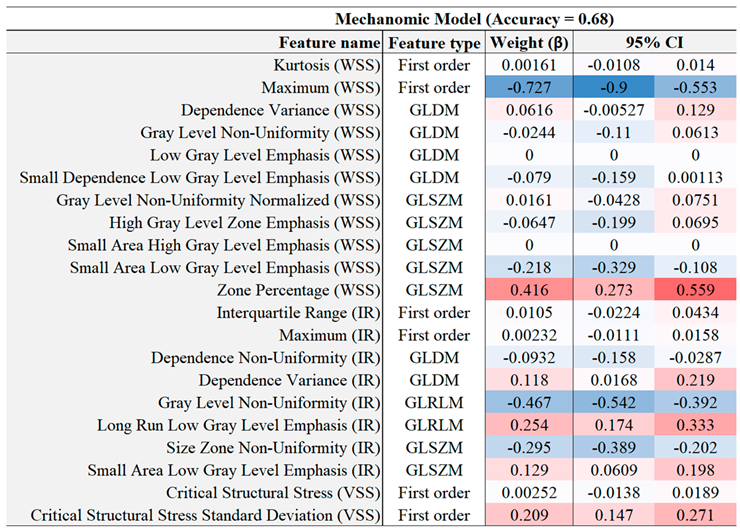Select the Feature type column header
Image resolution: width=740 pixels, height=530 pixels.
click(433, 43)
